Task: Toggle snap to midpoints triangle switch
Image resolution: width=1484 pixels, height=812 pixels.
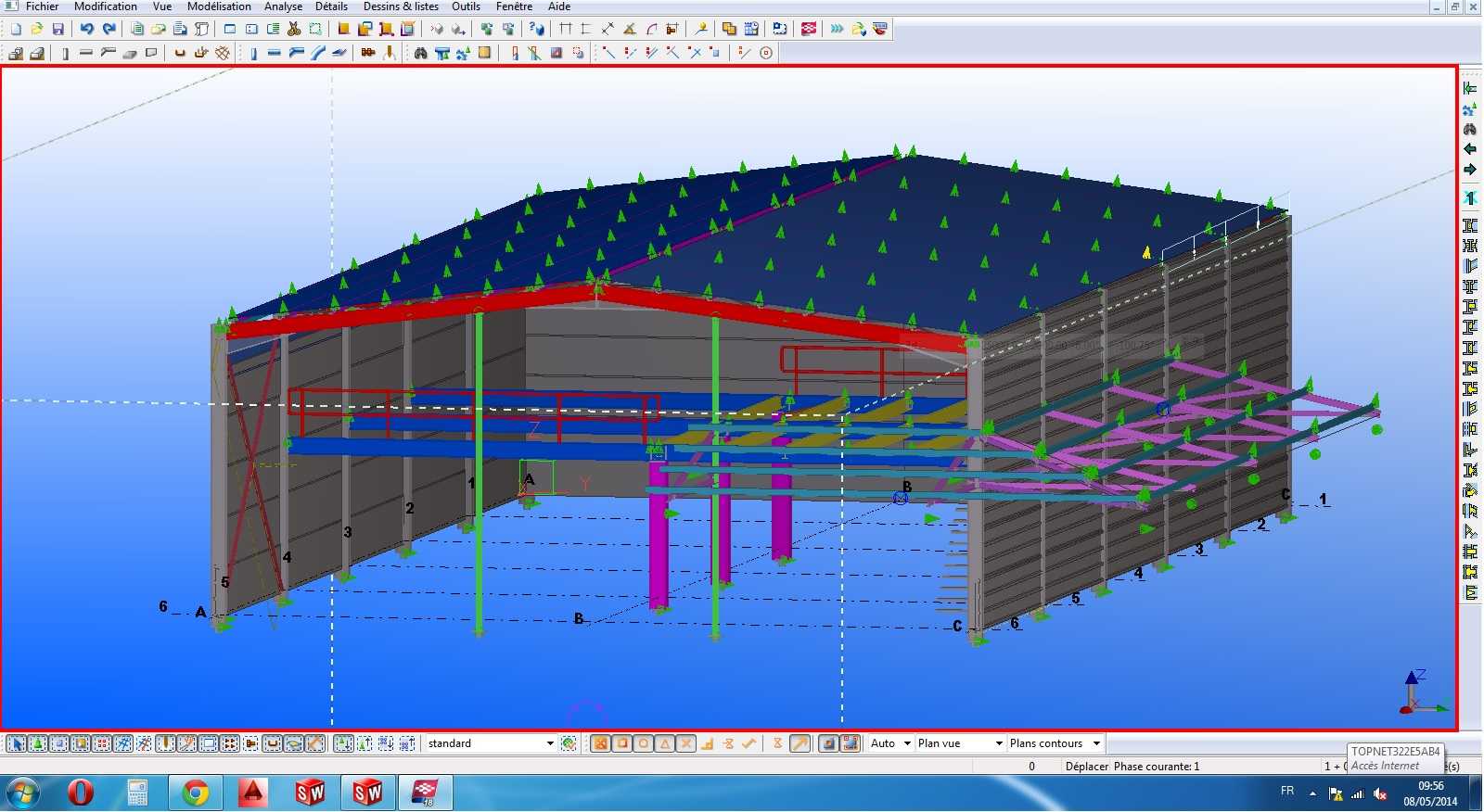Action: click(x=665, y=743)
